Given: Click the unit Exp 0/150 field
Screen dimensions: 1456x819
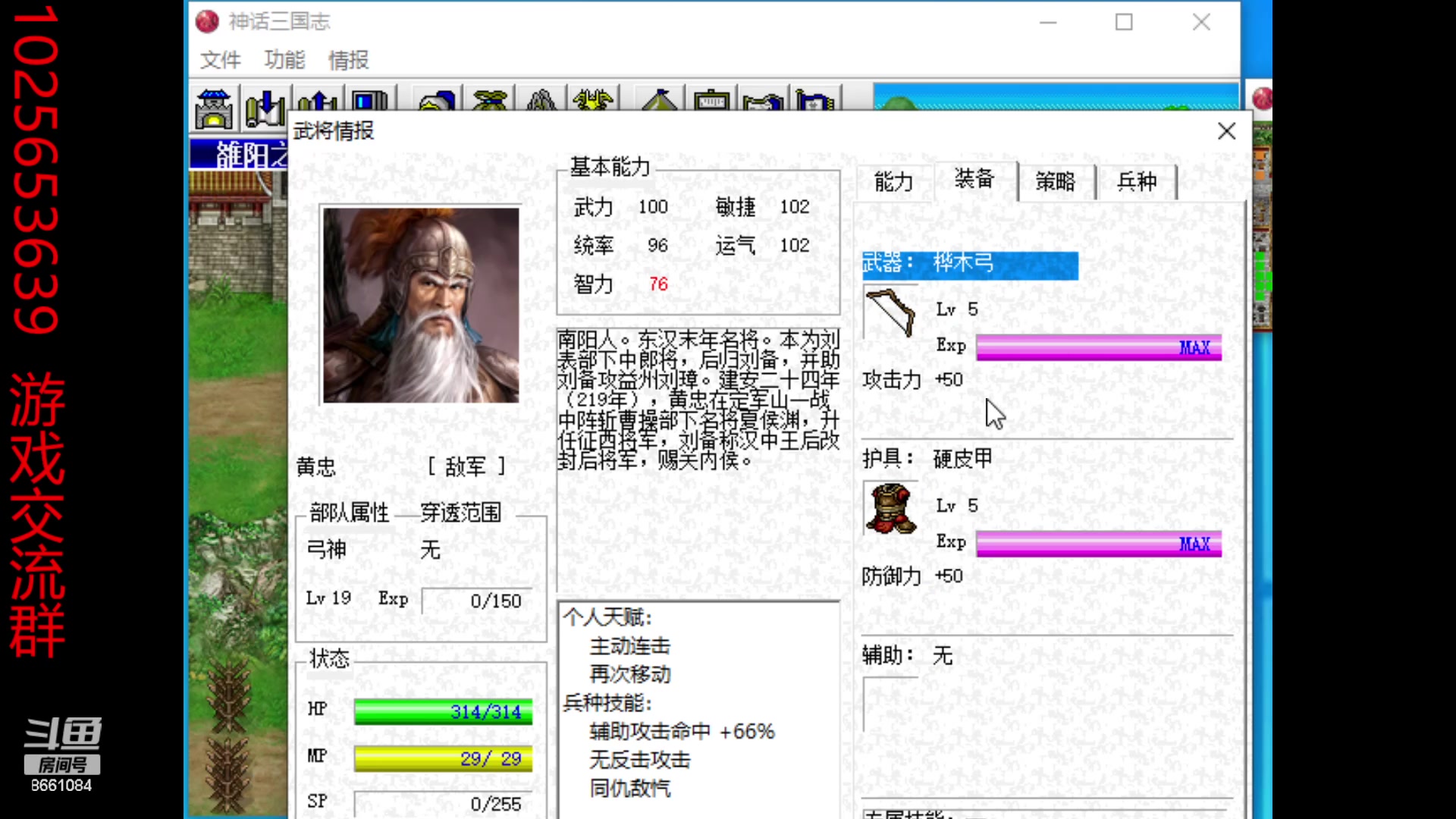Looking at the screenshot, I should click(476, 601).
